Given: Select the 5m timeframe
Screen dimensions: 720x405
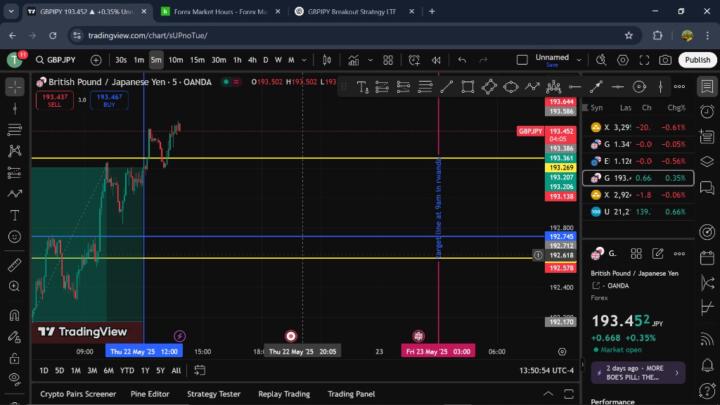Looking at the screenshot, I should tap(156, 60).
